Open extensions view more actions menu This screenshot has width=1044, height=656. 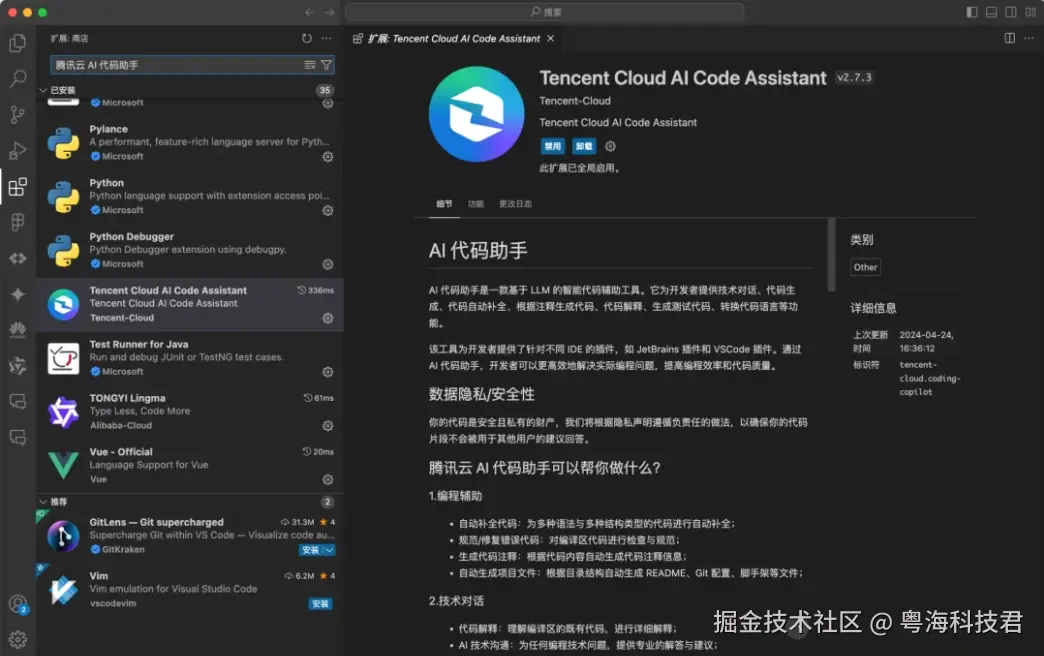coord(326,39)
